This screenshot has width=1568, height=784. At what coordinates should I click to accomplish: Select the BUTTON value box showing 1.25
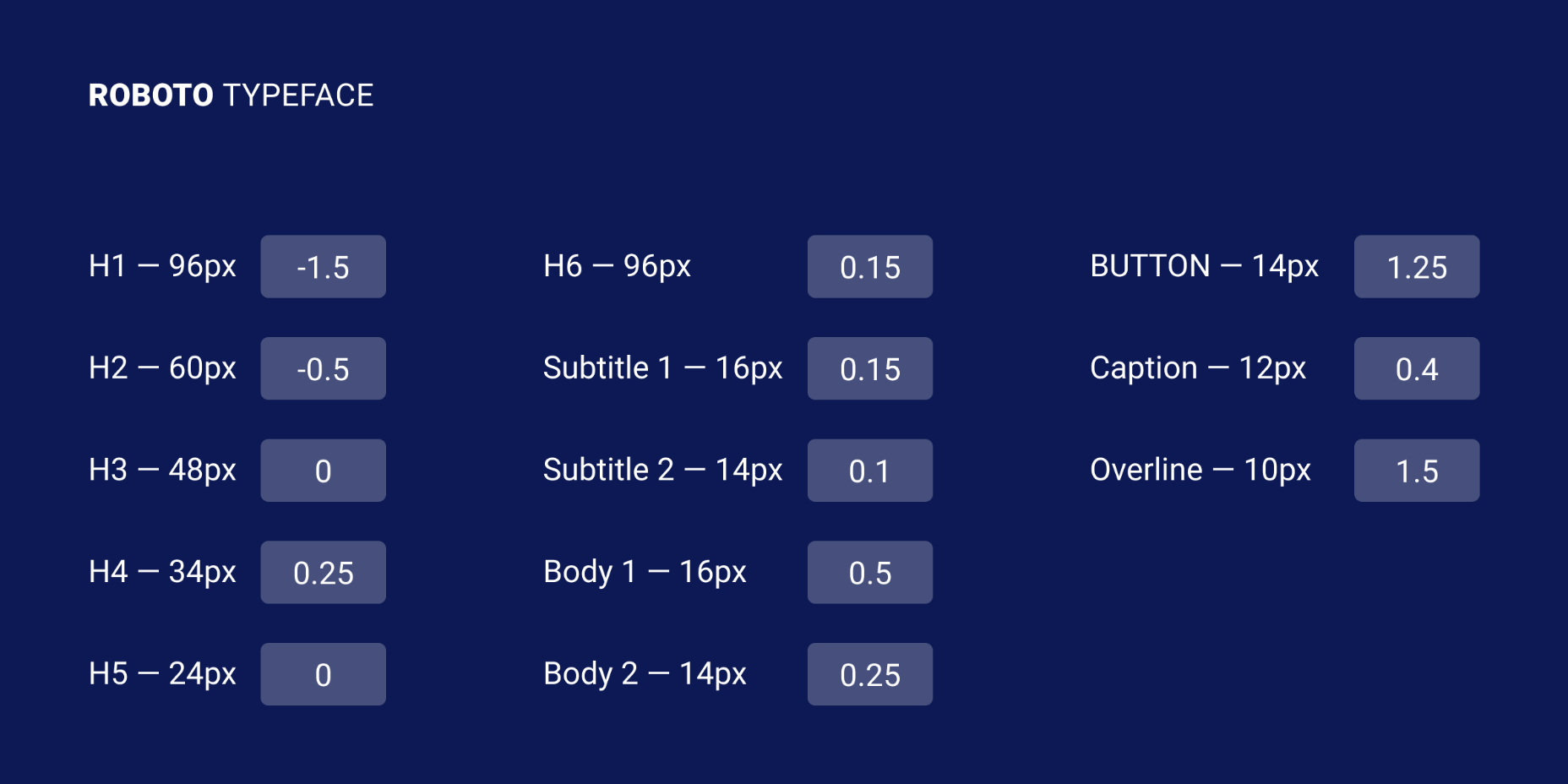1416,267
